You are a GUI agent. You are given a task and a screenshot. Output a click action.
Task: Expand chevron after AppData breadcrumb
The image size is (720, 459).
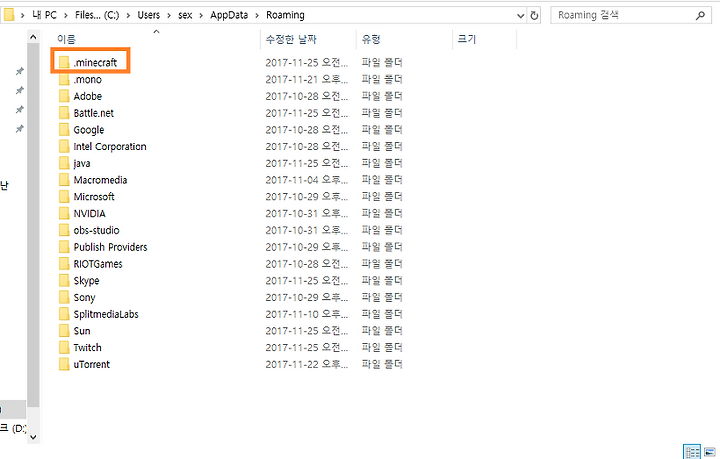257,16
